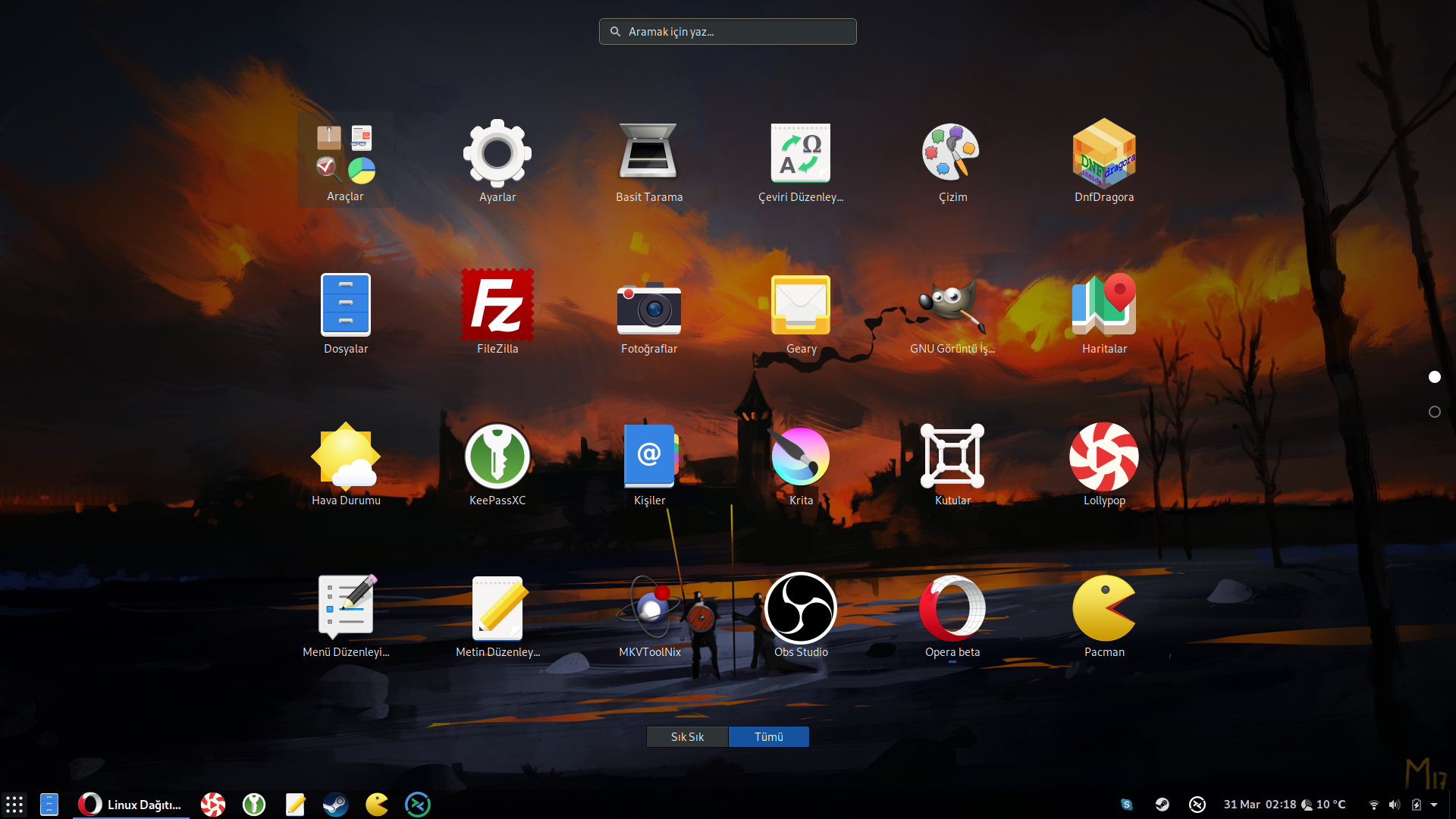Open Basit Tarama scanner app
This screenshot has height=819, width=1456.
point(649,160)
